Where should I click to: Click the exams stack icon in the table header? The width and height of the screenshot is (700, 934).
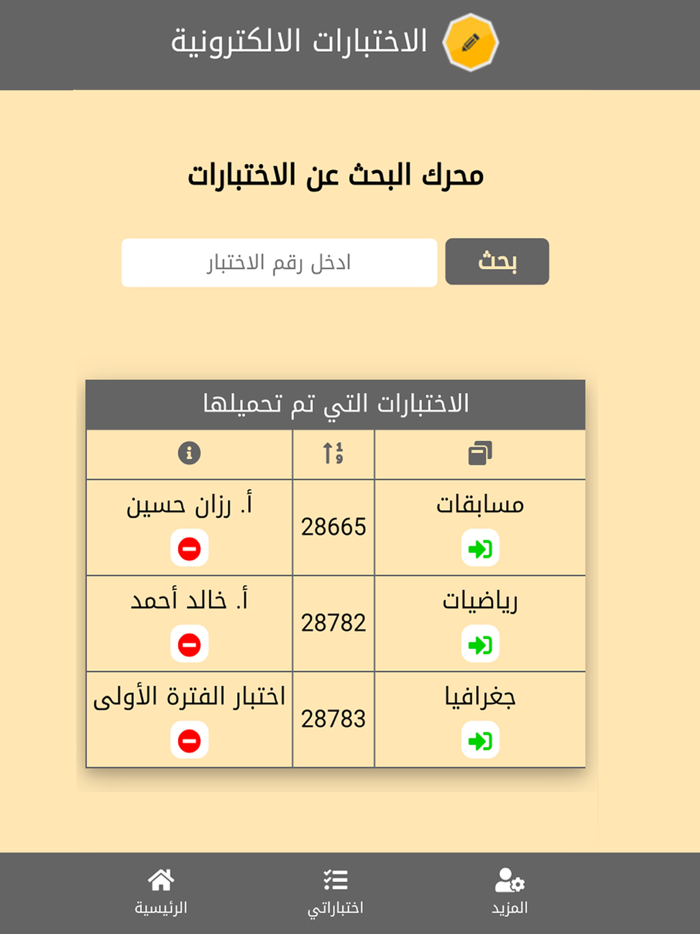(482, 452)
